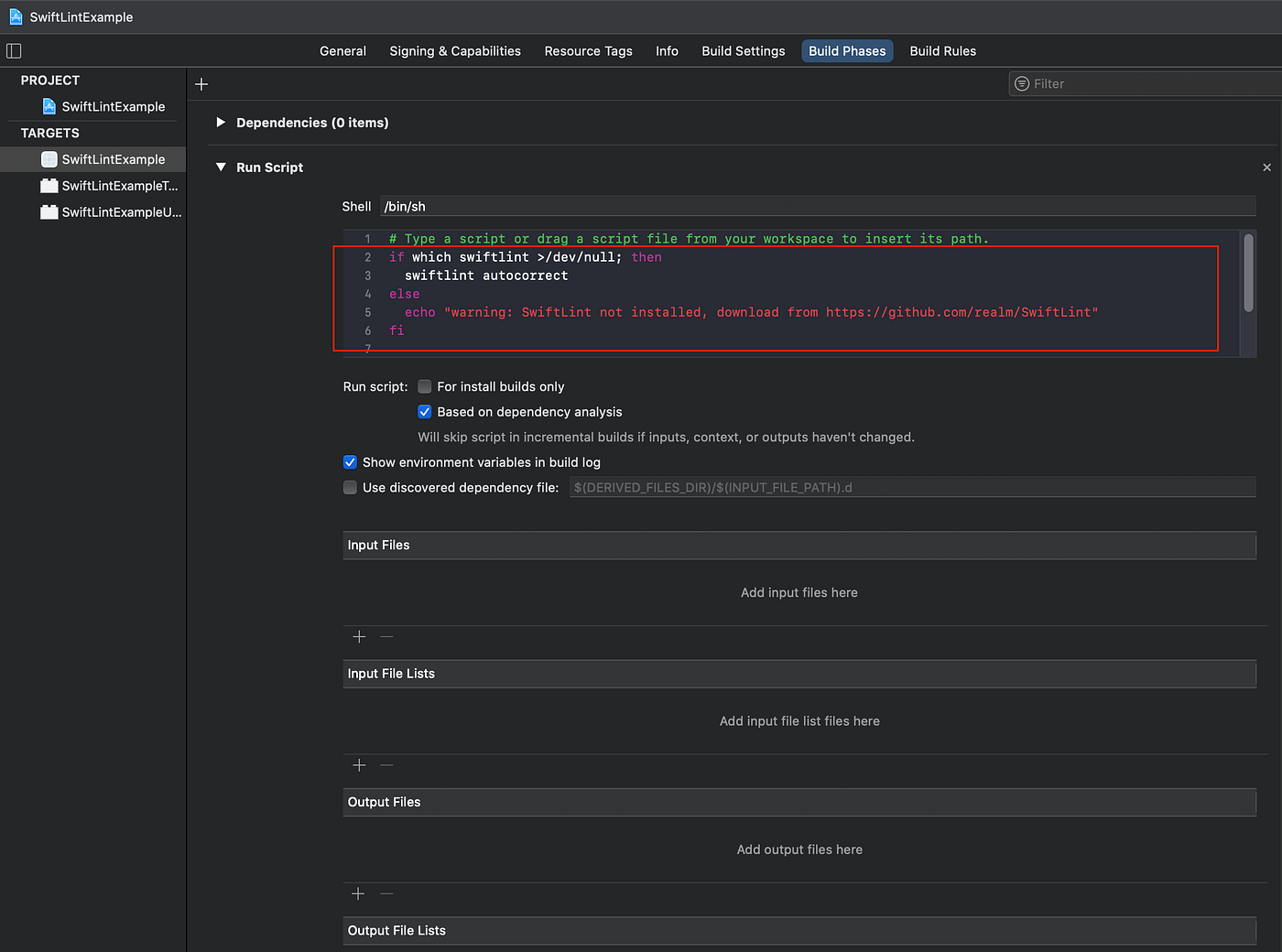Enable For install builds only
The width and height of the screenshot is (1282, 952).
(424, 386)
